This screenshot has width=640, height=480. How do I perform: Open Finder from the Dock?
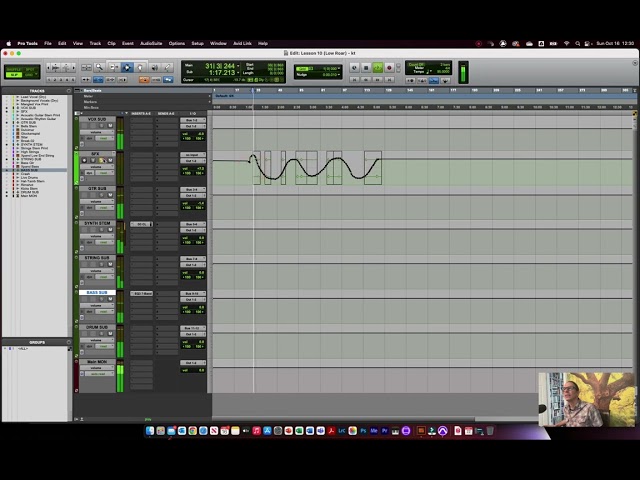click(x=150, y=431)
